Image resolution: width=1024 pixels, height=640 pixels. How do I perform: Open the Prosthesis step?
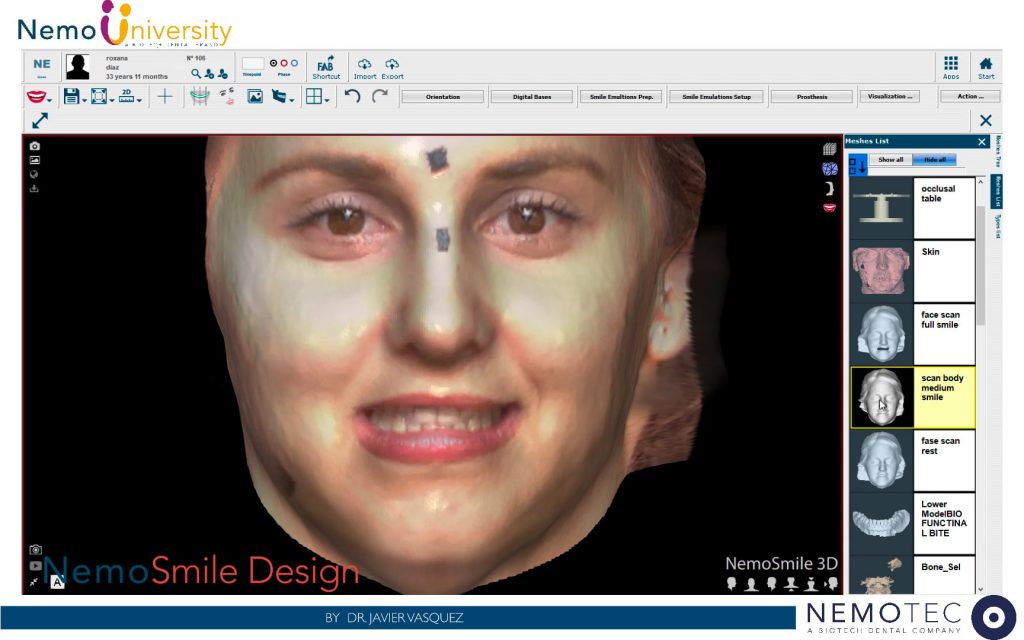[x=812, y=97]
